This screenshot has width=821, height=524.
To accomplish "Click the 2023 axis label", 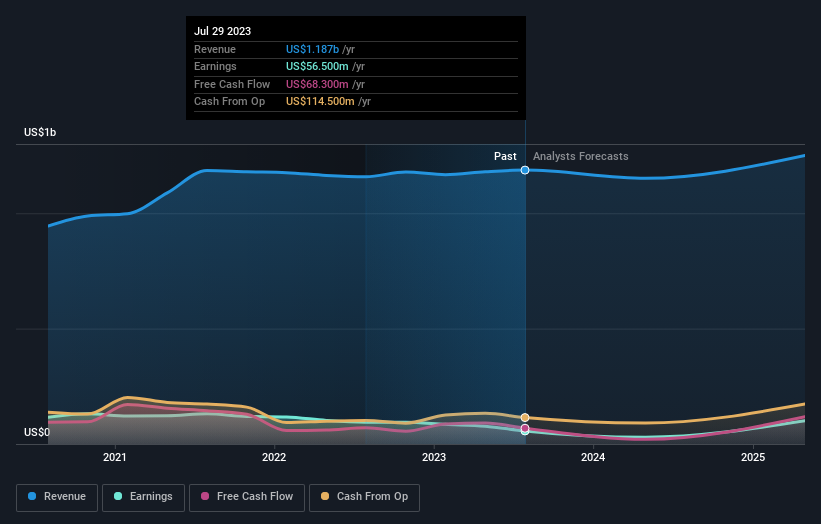I will click(x=434, y=458).
